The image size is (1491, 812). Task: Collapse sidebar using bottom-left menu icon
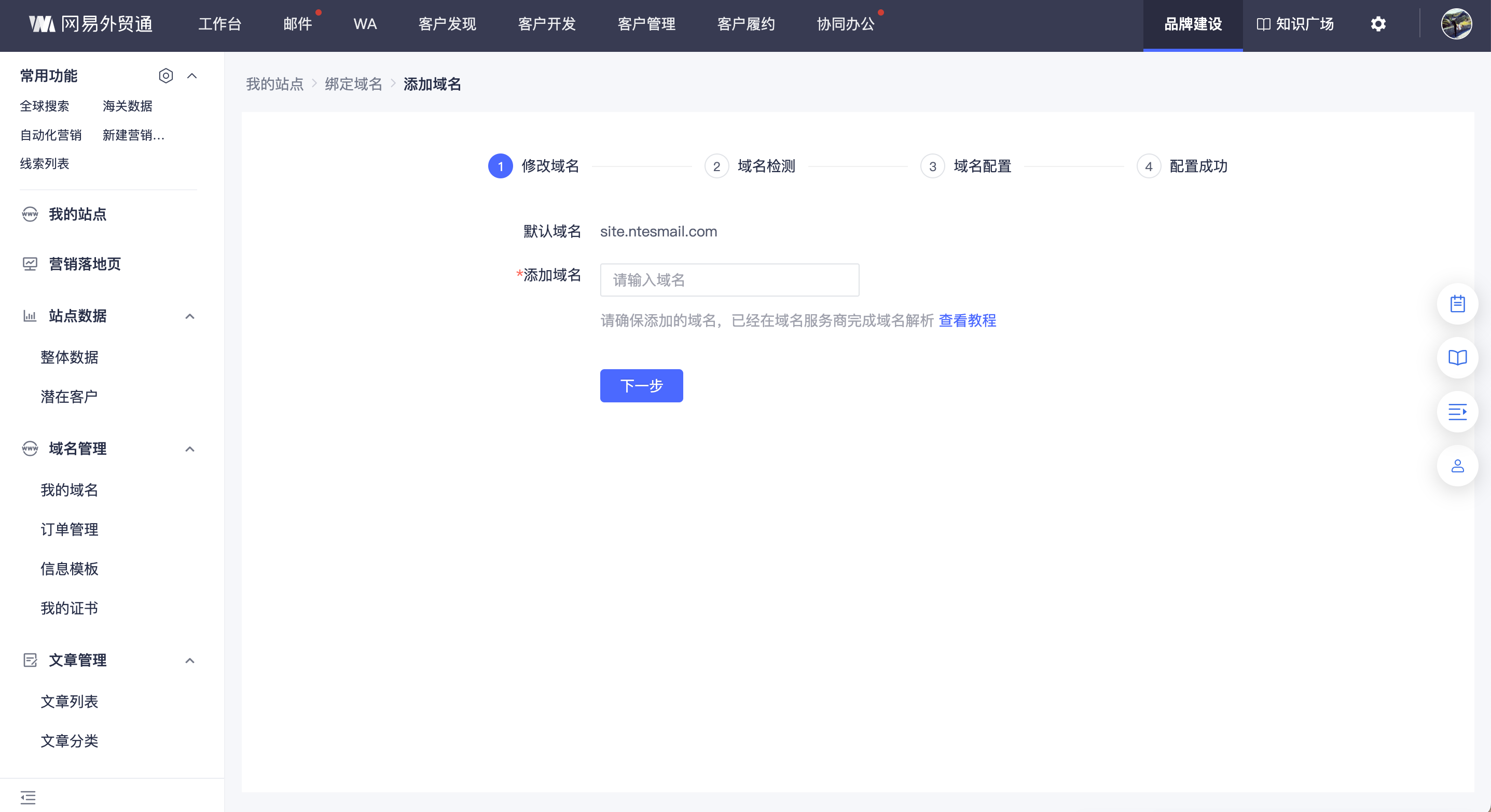(28, 797)
